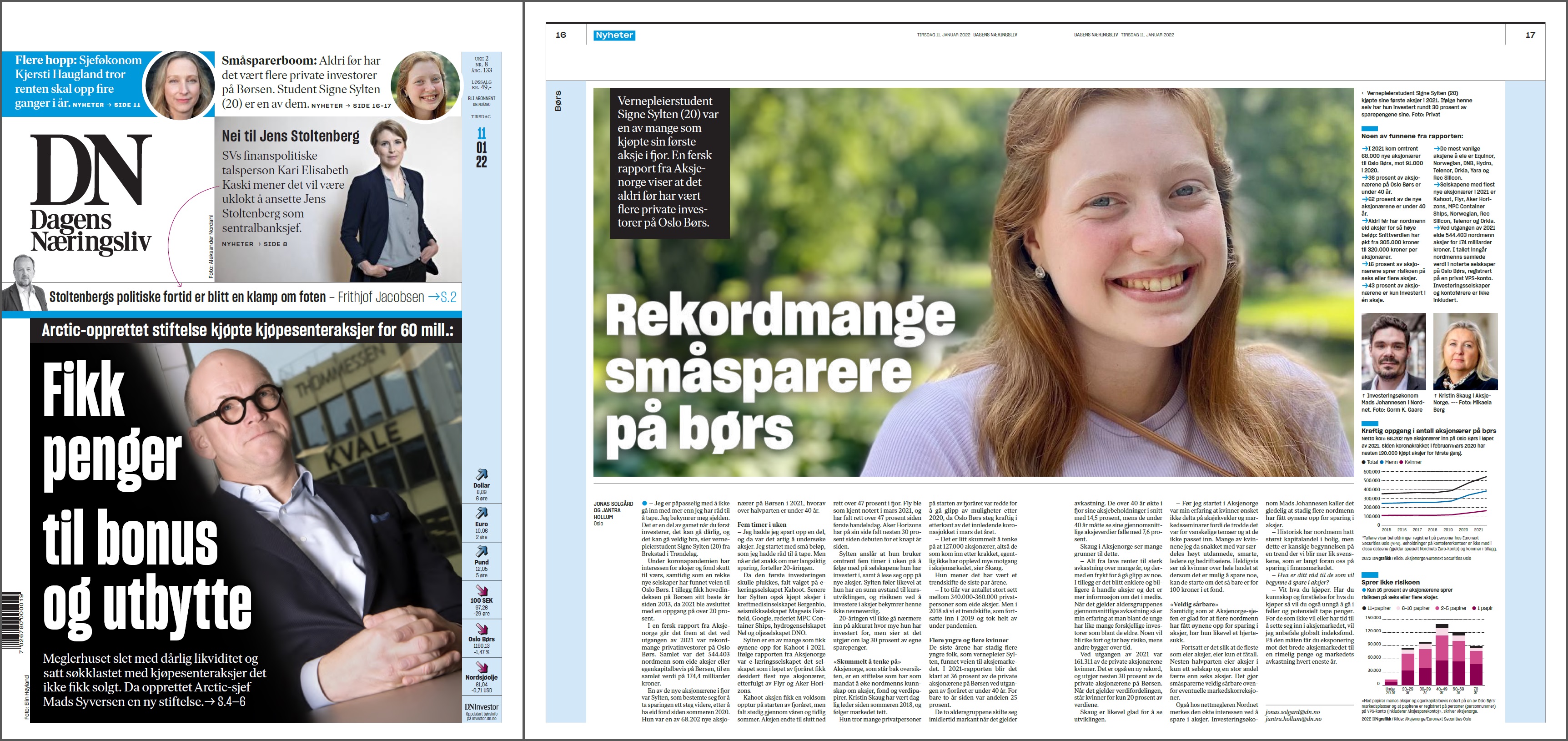The image size is (1568, 741).
Task: Follow the 'Nyheter → Side 16-17' reference
Action: 351,106
